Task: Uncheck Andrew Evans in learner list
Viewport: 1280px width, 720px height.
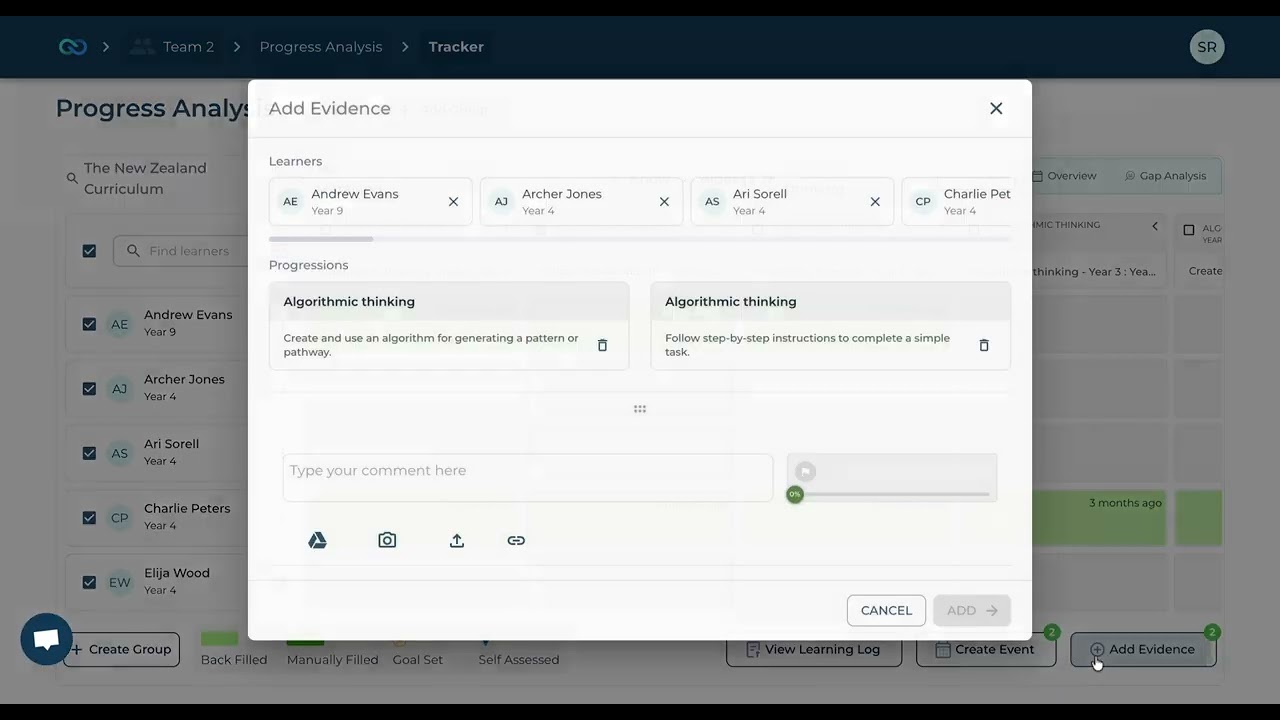Action: [x=89, y=324]
